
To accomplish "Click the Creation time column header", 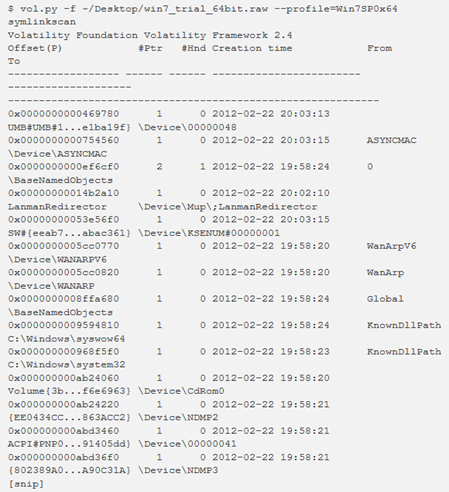I will [252, 49].
